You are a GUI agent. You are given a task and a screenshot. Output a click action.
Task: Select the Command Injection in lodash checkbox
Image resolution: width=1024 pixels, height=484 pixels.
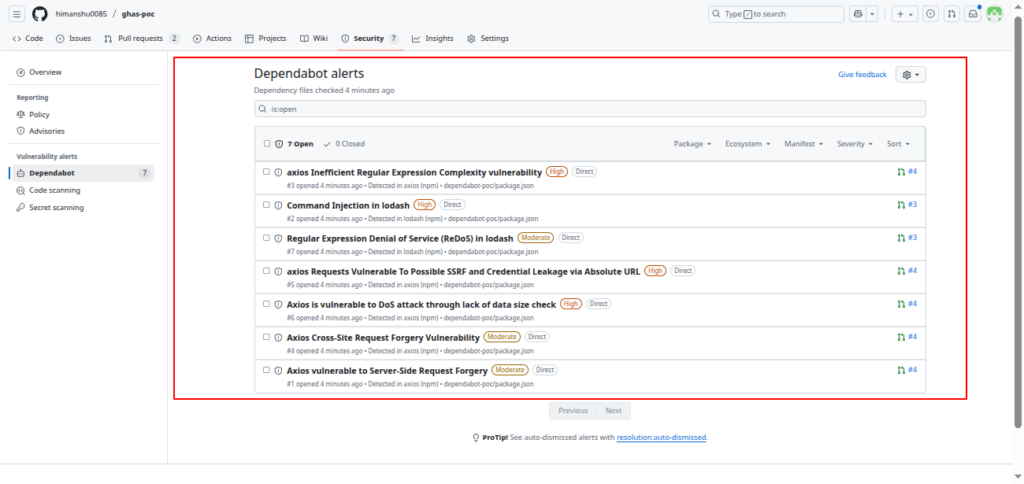[267, 204]
